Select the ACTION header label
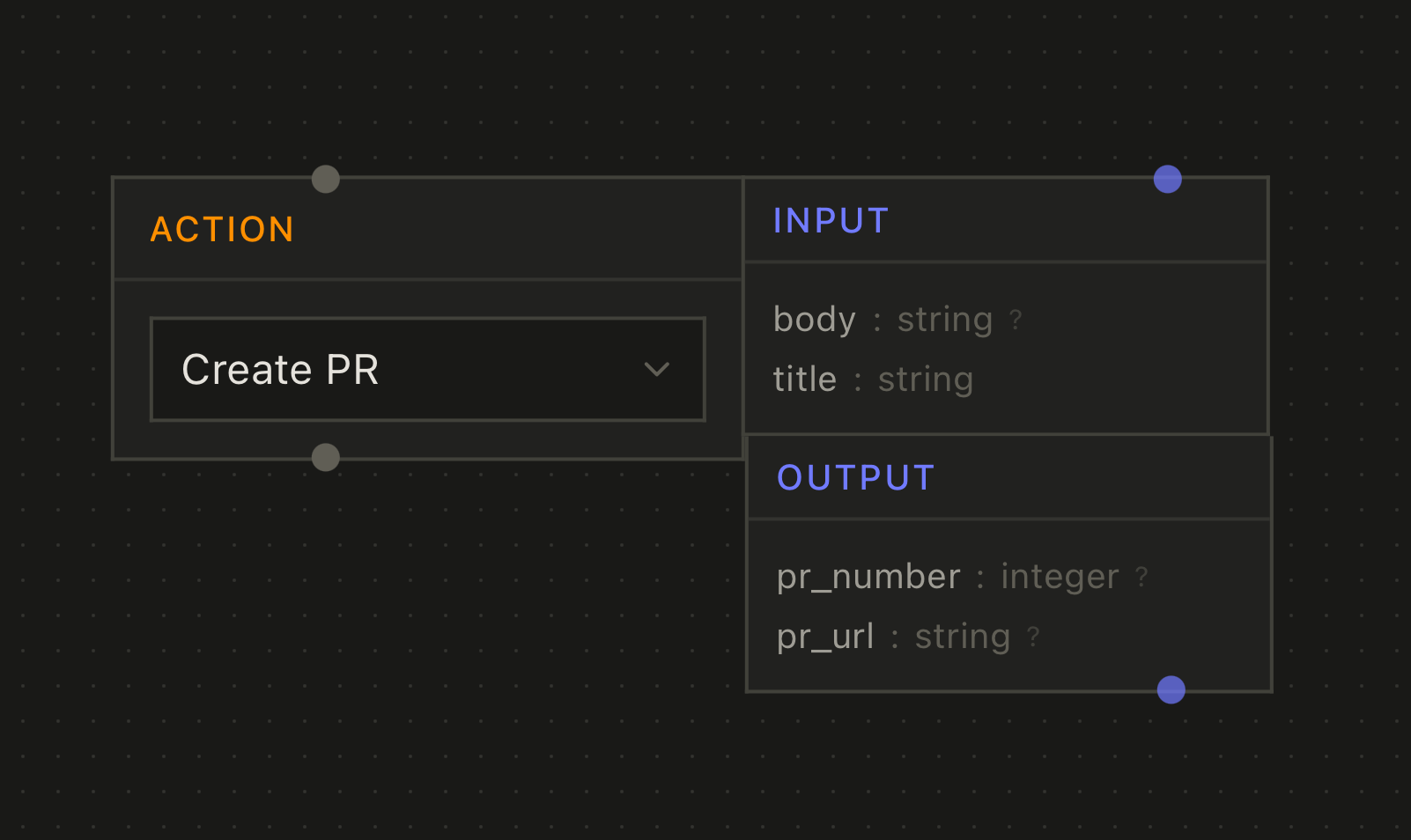 222,230
